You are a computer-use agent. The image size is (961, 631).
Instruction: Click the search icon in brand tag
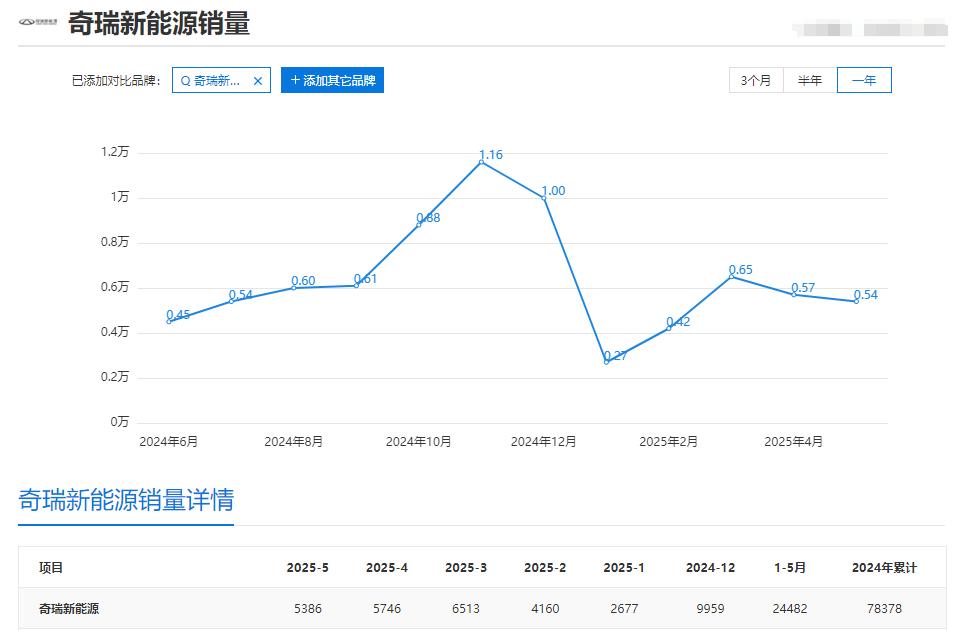[x=185, y=81]
